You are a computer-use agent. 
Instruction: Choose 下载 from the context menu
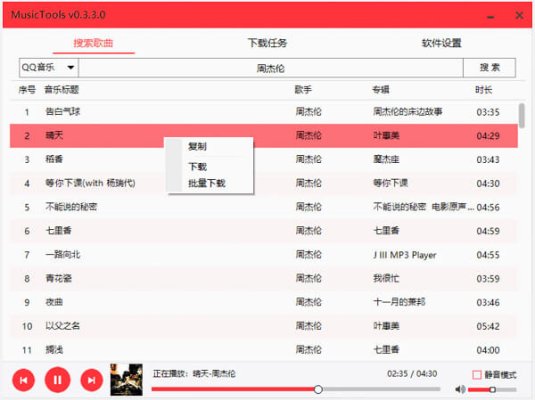197,167
